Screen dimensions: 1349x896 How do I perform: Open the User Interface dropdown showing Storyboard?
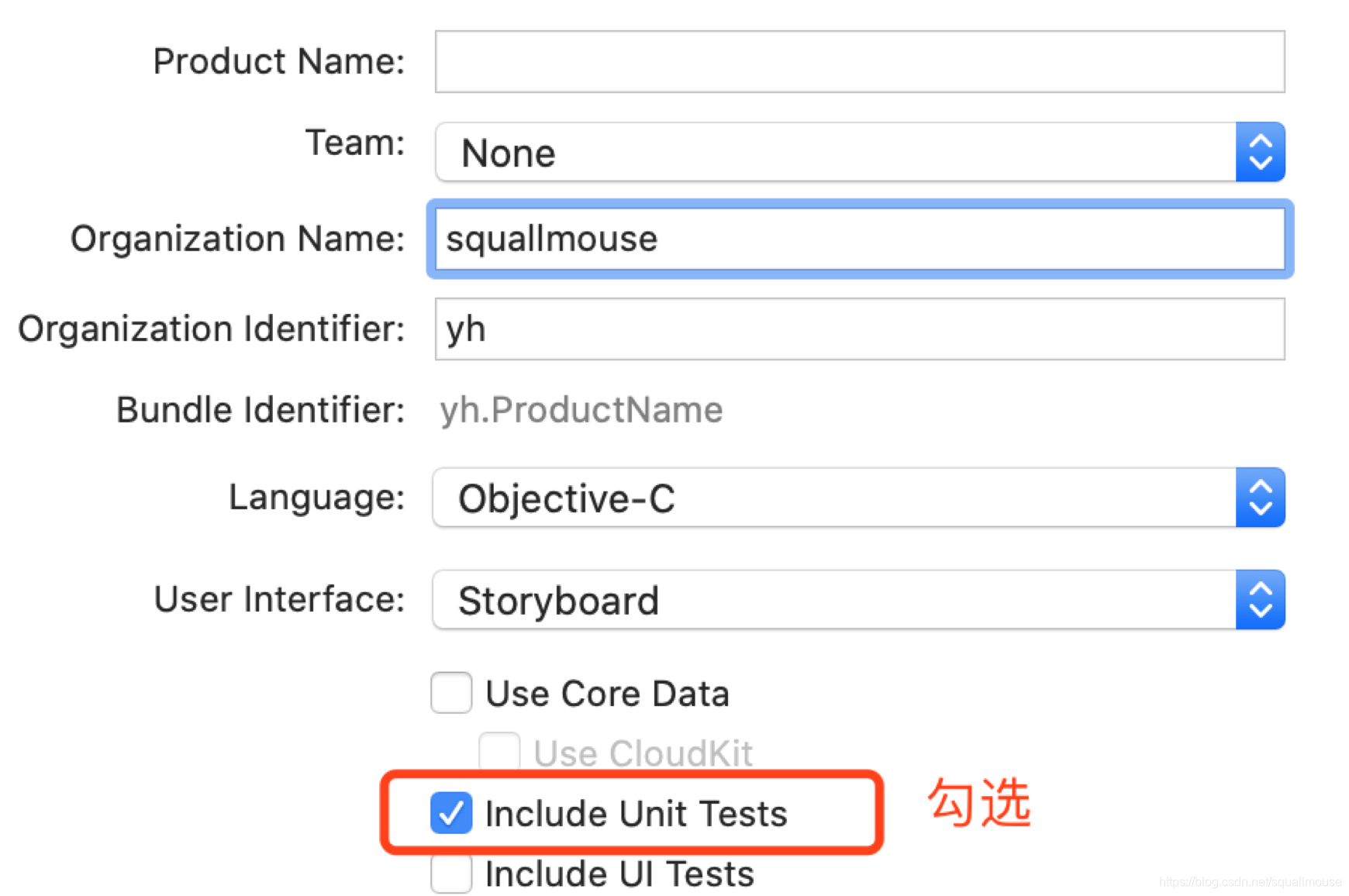pos(834,601)
